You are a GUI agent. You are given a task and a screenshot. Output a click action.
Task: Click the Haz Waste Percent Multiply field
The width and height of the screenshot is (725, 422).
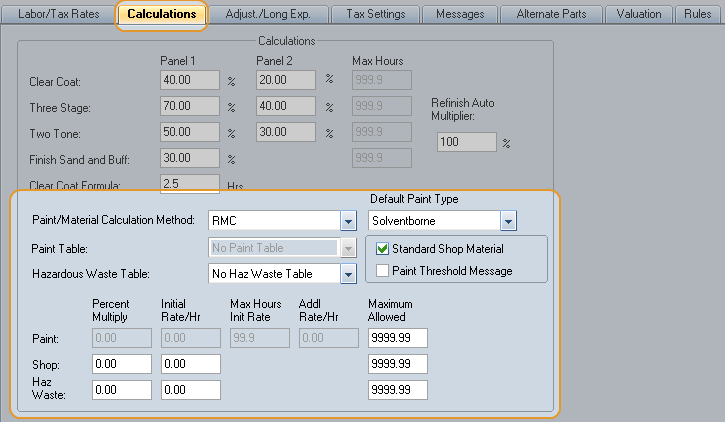[x=121, y=390]
